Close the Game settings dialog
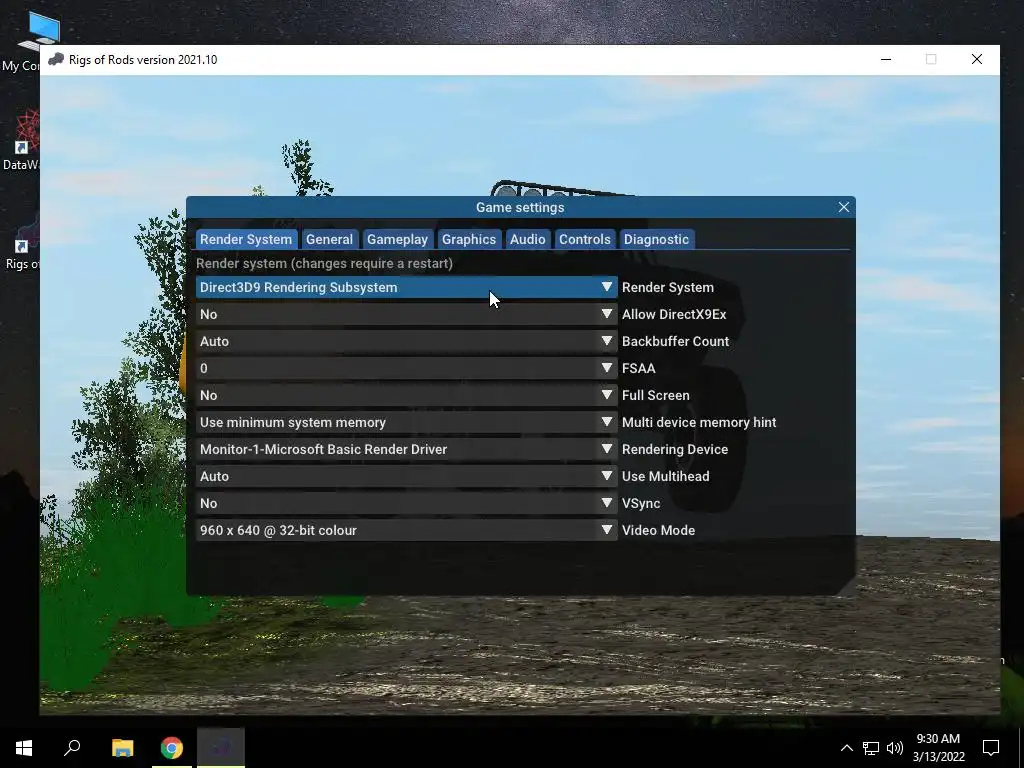Image resolution: width=1024 pixels, height=768 pixels. click(x=844, y=207)
